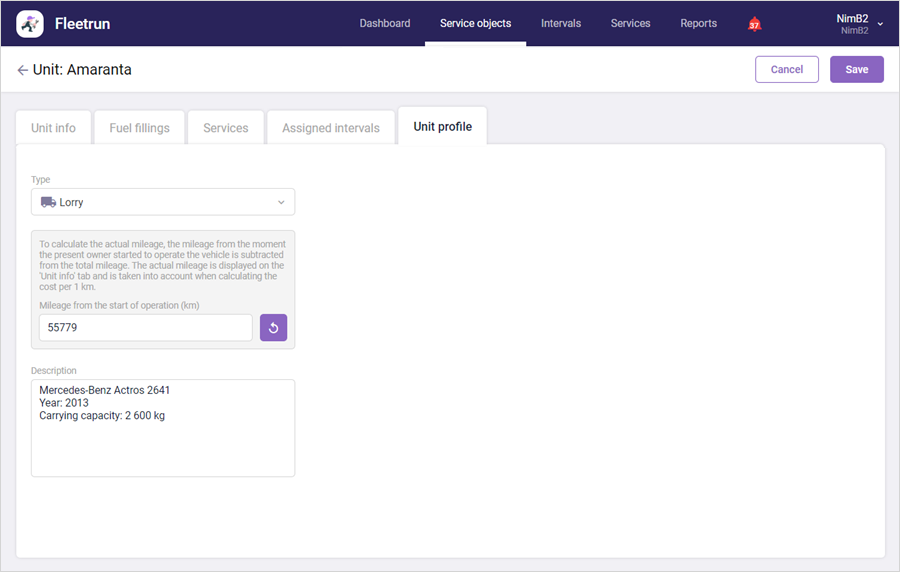Go back using the arrow beside Unit: Amaranta
This screenshot has width=900, height=572.
coord(22,70)
